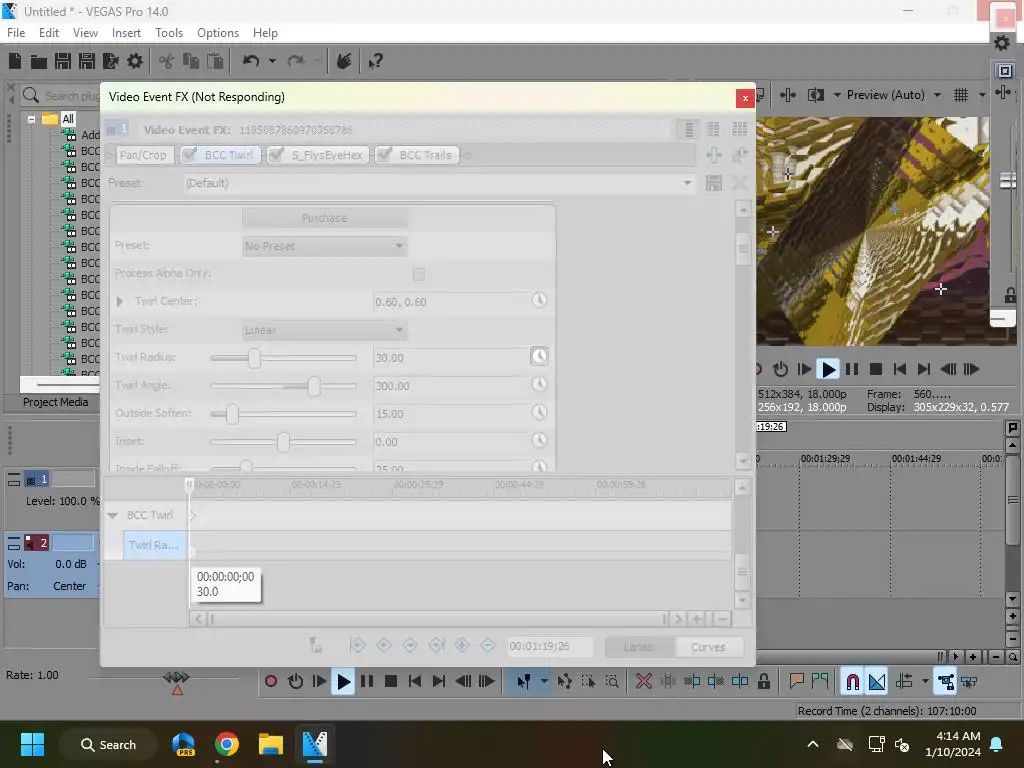Select the Normal Edit tool
This screenshot has width=1024, height=768.
pyautogui.click(x=524, y=682)
